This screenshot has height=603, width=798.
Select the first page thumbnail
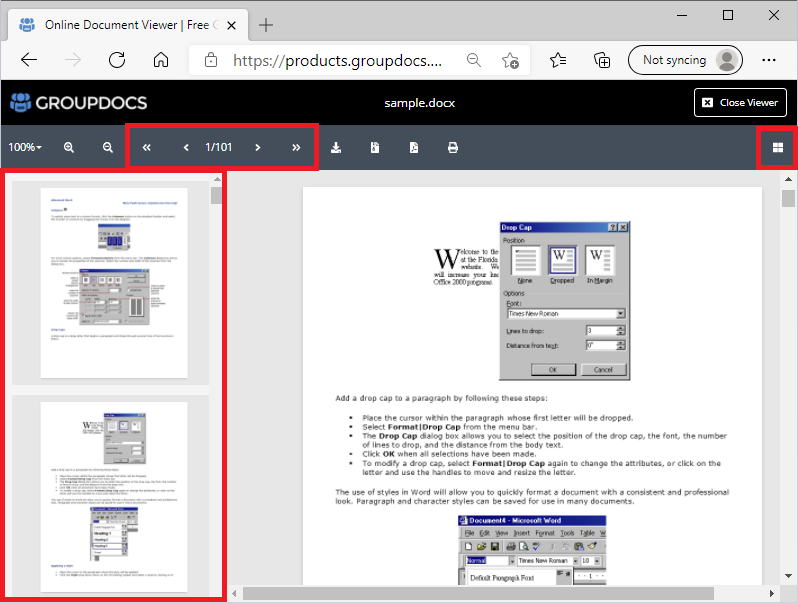(x=113, y=283)
